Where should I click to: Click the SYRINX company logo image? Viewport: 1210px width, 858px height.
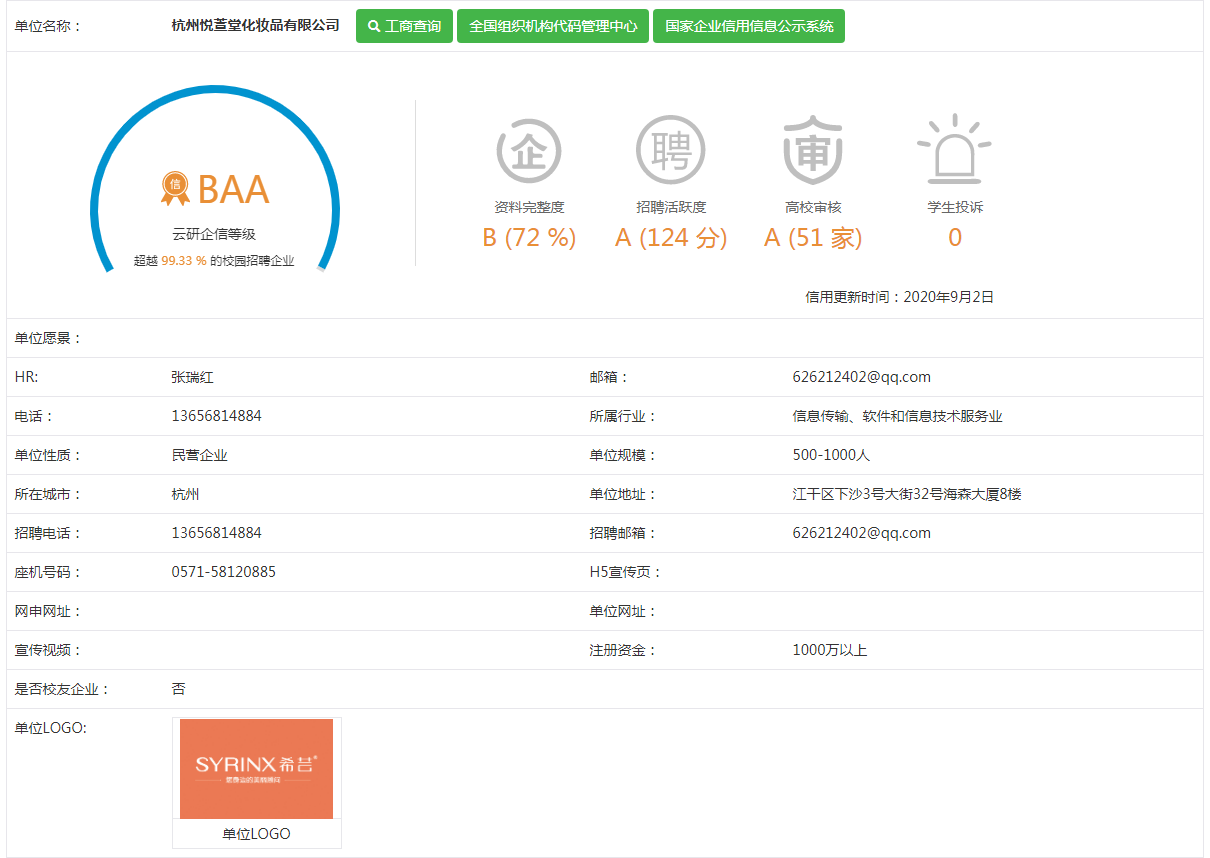tap(256, 768)
